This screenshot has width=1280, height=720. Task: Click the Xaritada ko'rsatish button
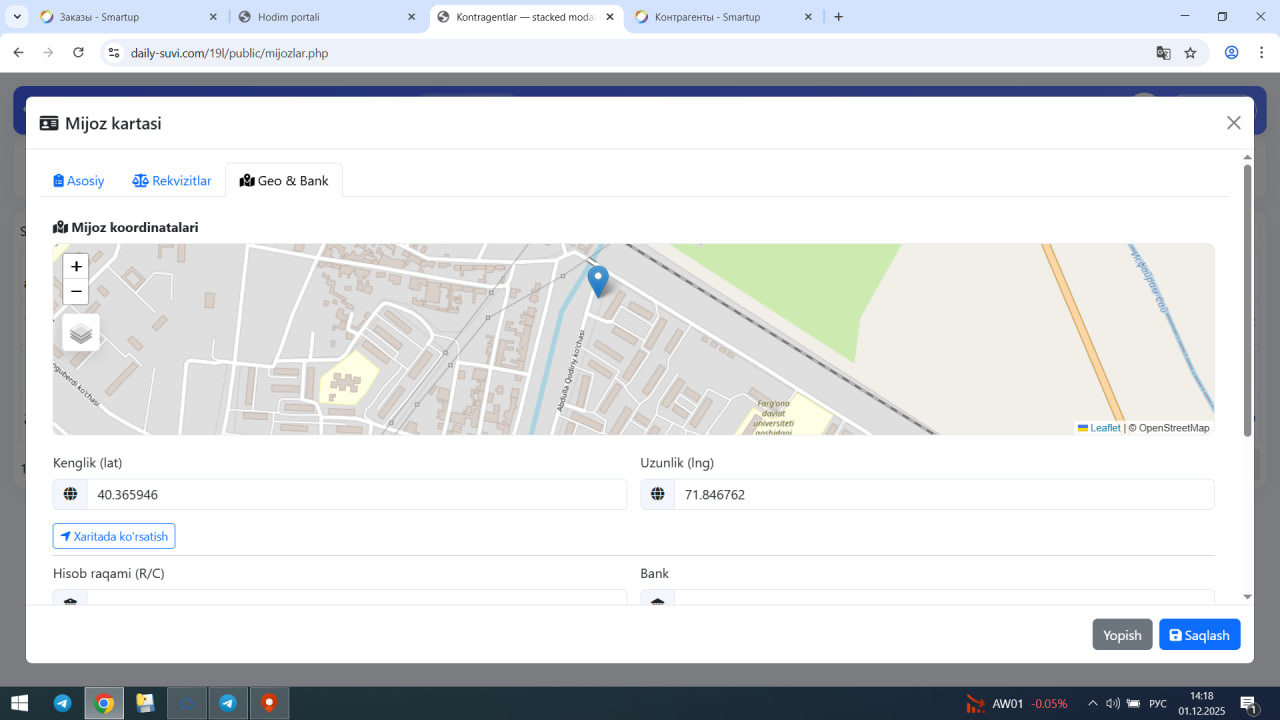click(x=114, y=536)
